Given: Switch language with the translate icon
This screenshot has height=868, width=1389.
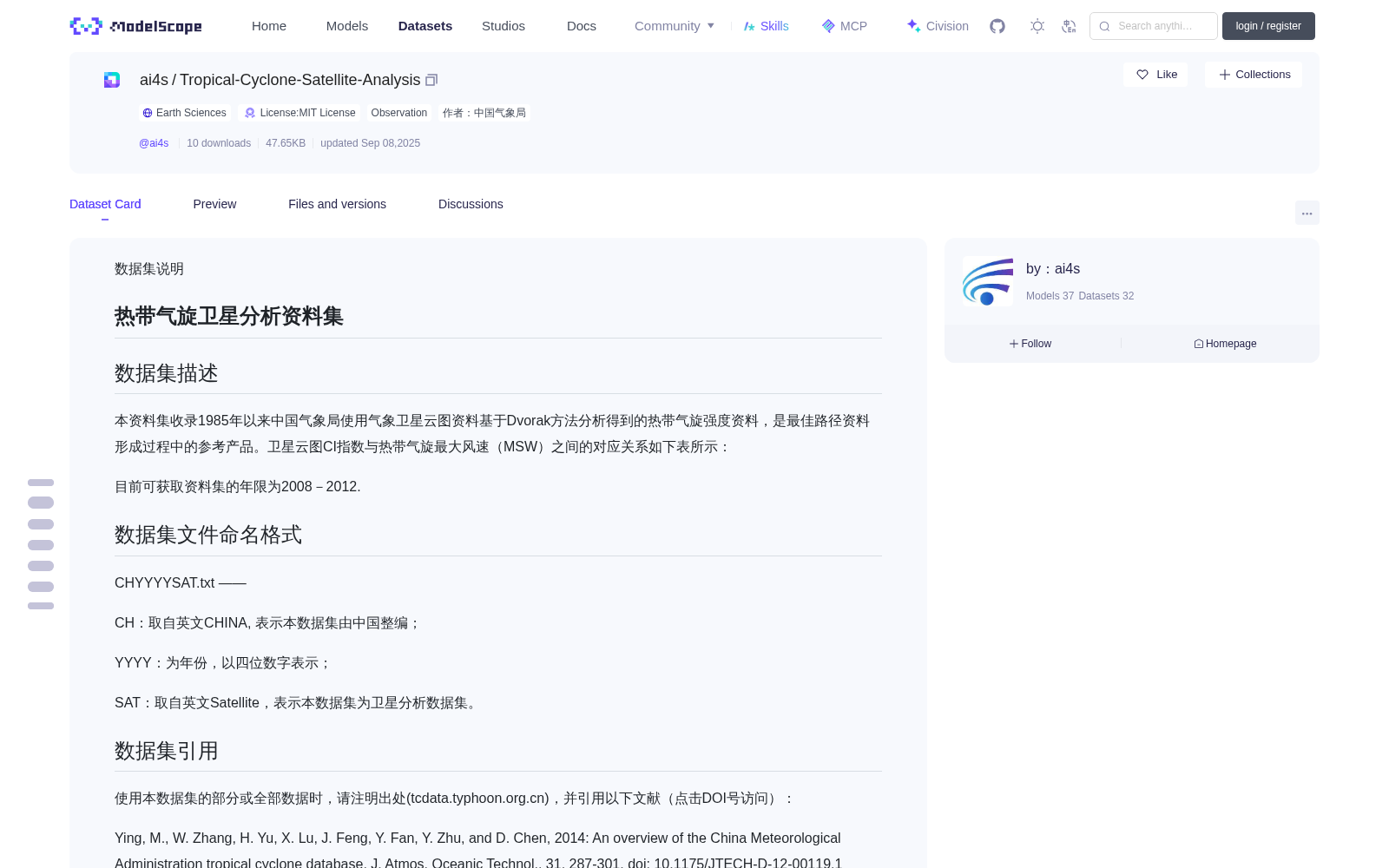Looking at the screenshot, I should (x=1069, y=26).
